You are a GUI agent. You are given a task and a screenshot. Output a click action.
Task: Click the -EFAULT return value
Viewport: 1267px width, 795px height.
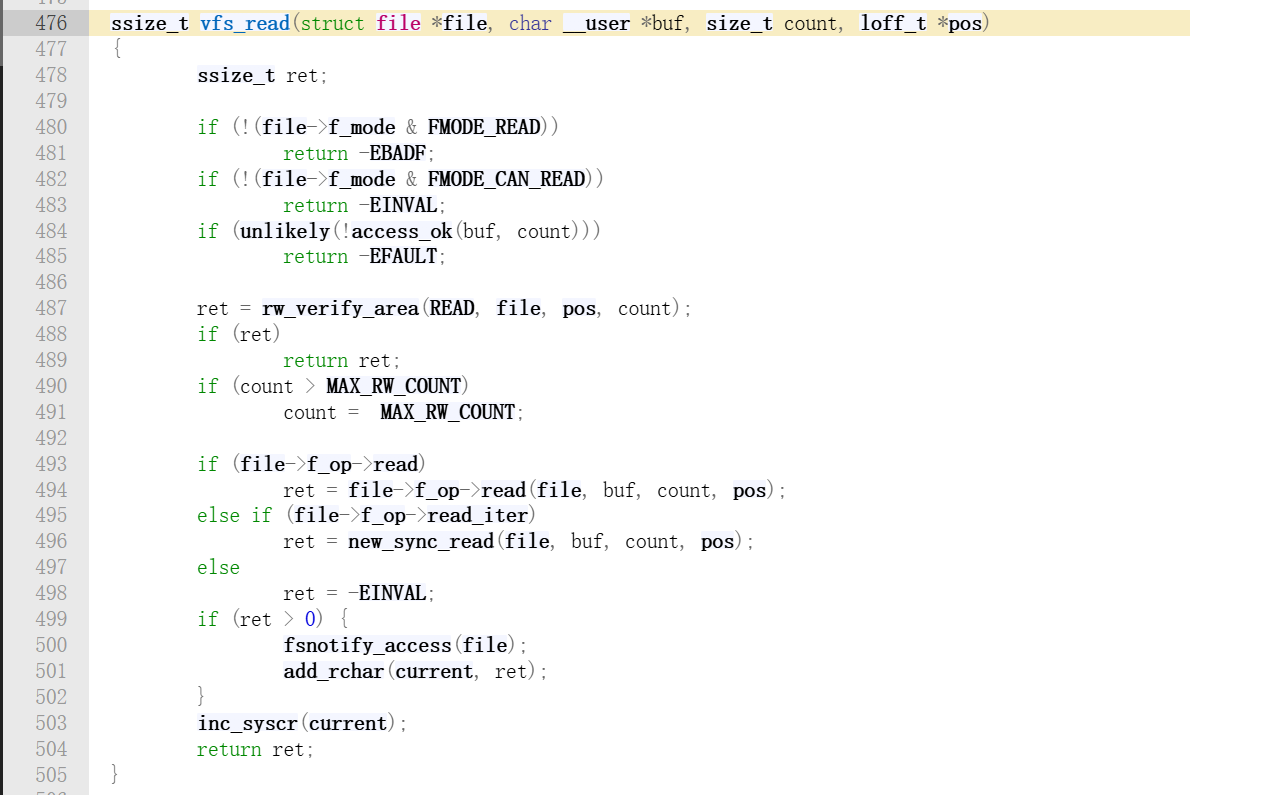(x=398, y=257)
